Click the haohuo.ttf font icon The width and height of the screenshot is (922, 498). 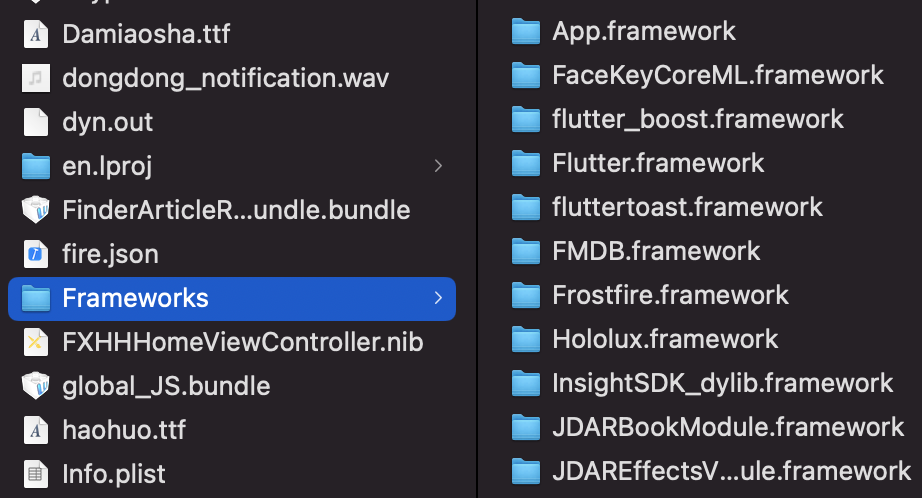36,430
